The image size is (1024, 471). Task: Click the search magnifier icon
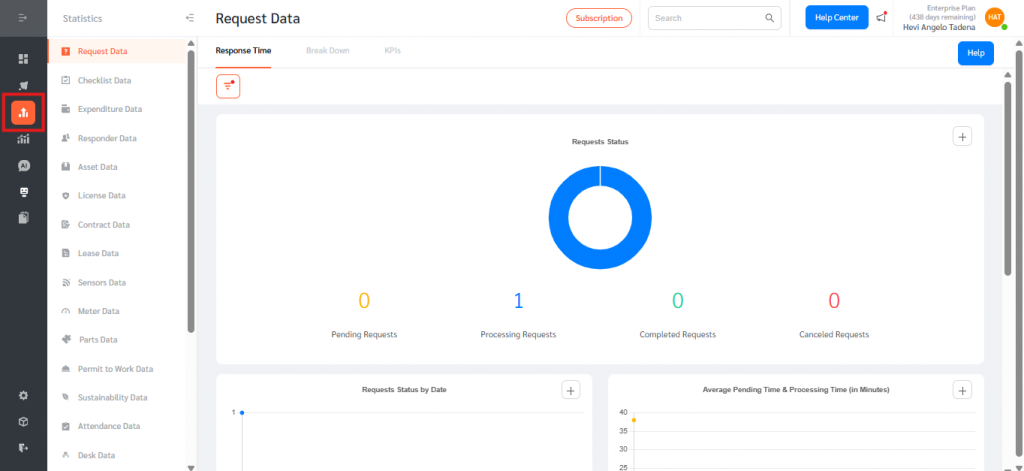[x=770, y=18]
